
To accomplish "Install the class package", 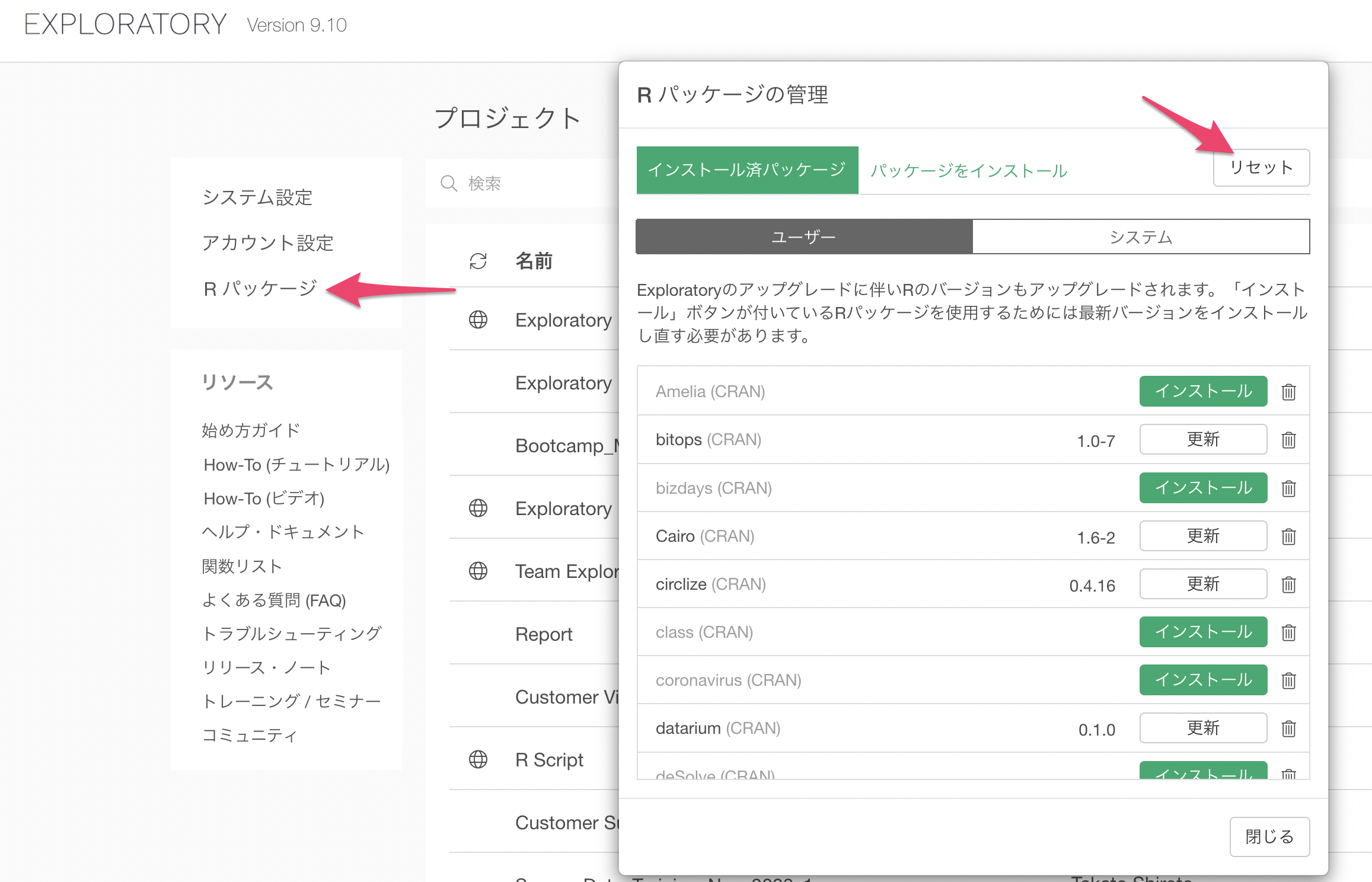I will pyautogui.click(x=1203, y=632).
